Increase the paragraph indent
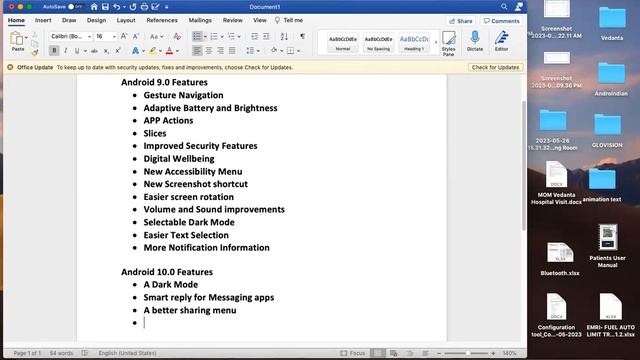Image resolution: width=640 pixels, height=360 pixels. pos(266,36)
